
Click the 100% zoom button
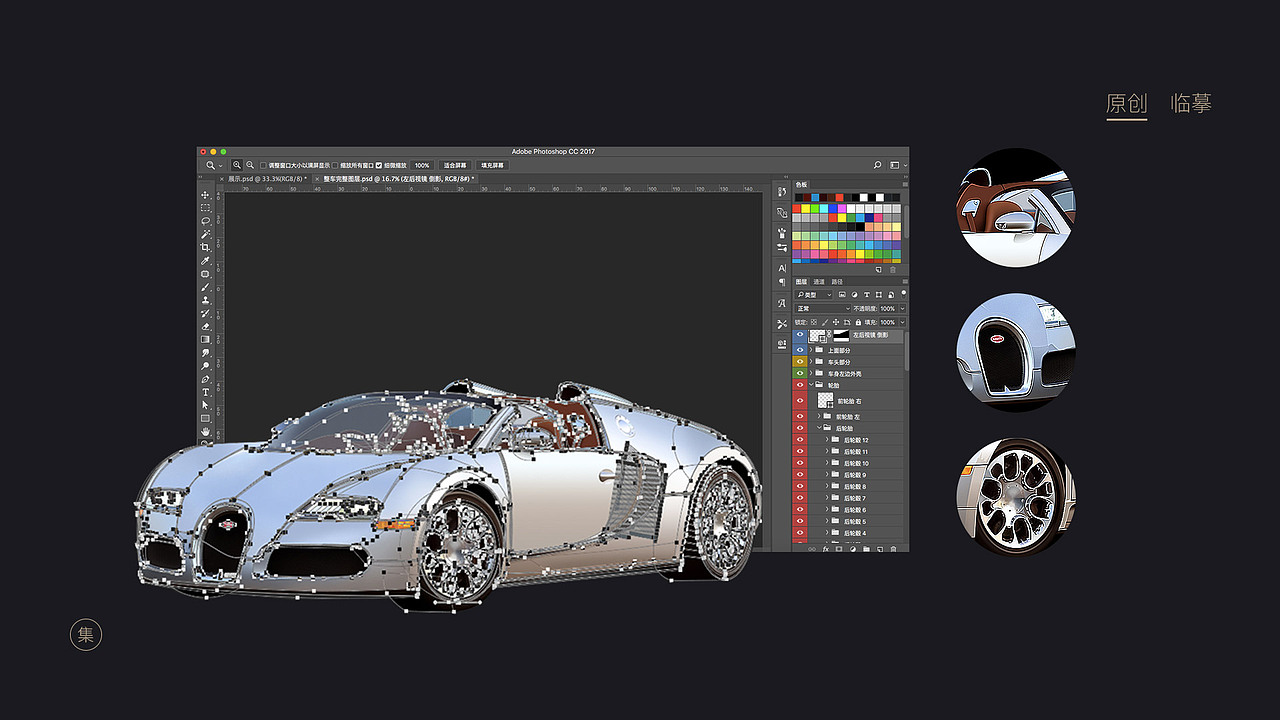[422, 165]
